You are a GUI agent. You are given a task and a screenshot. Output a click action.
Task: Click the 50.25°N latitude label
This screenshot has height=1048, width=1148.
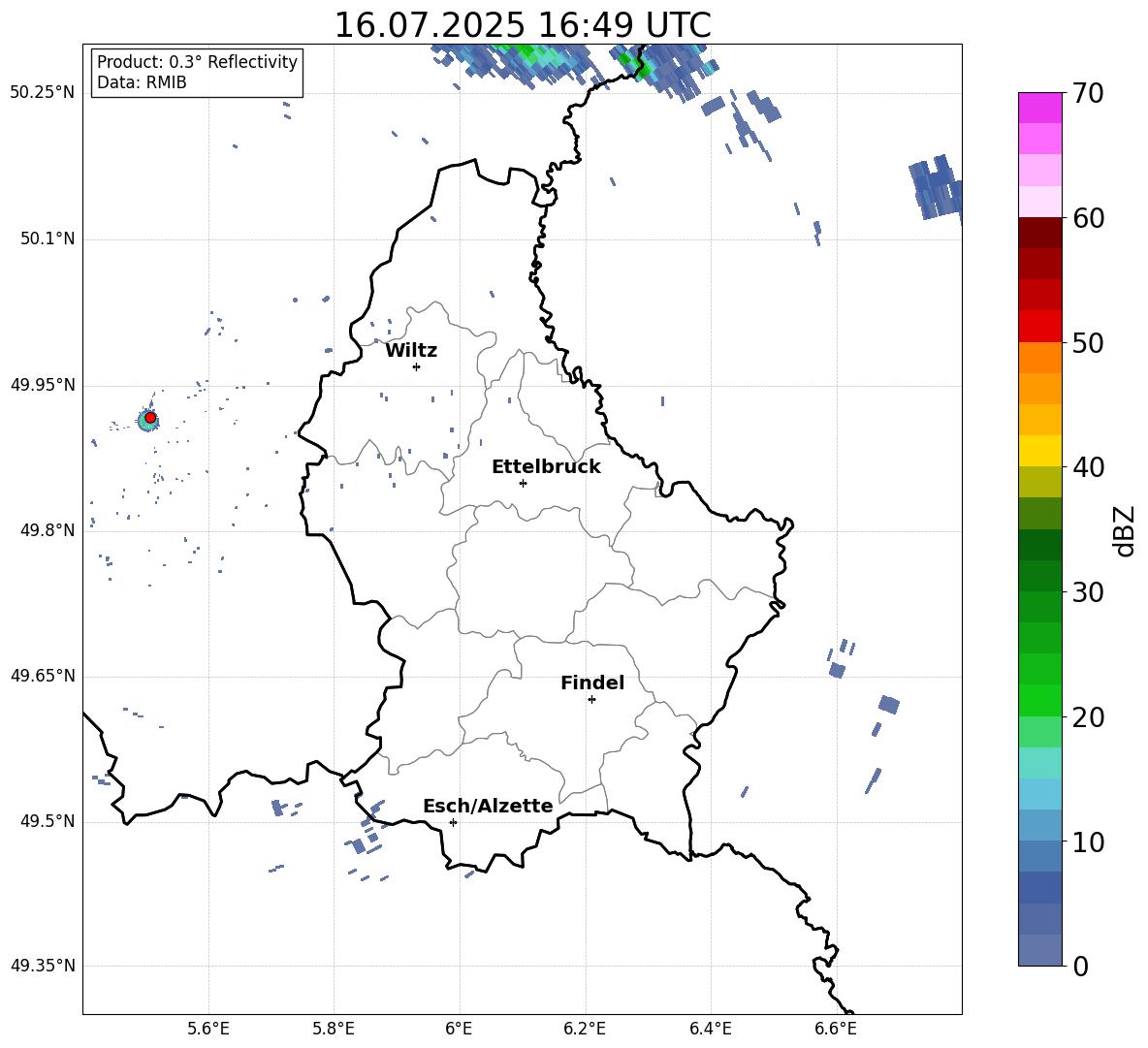click(x=43, y=93)
